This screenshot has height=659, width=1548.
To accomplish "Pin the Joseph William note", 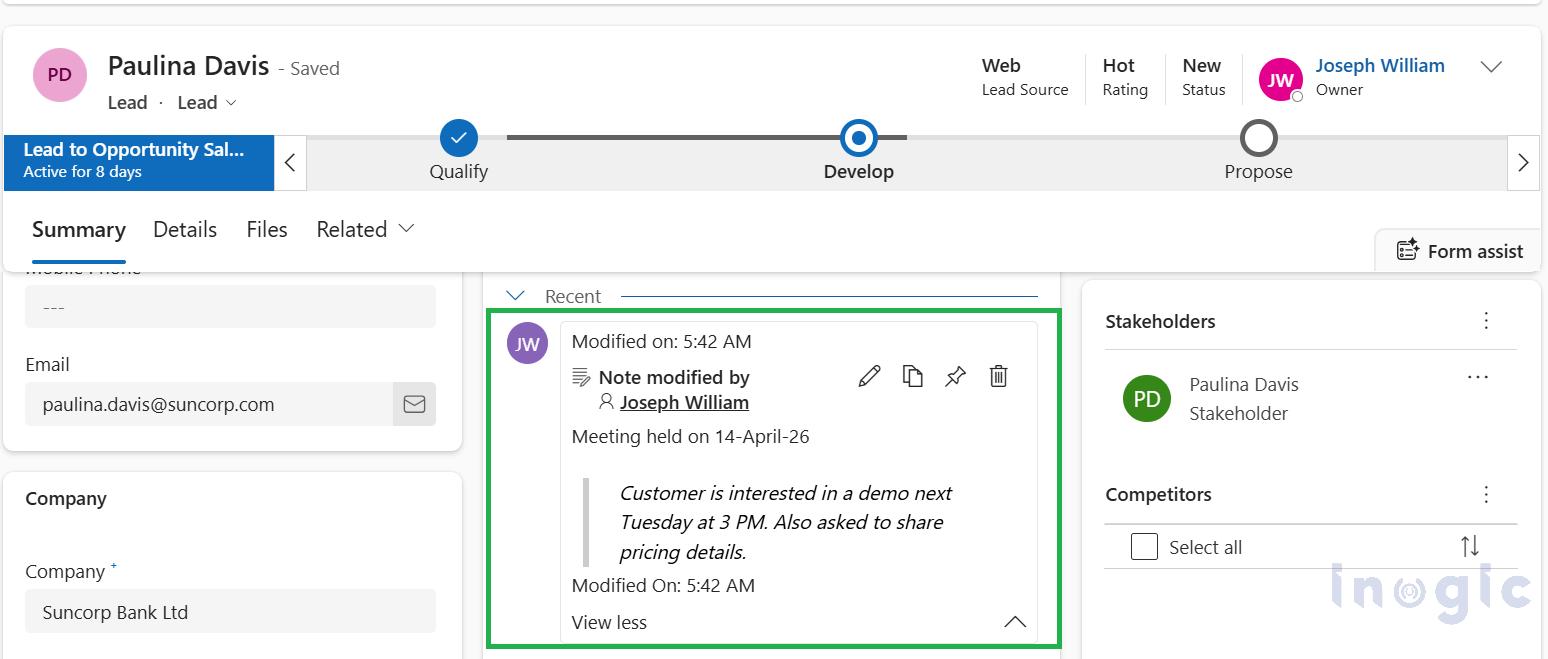I will click(955, 376).
